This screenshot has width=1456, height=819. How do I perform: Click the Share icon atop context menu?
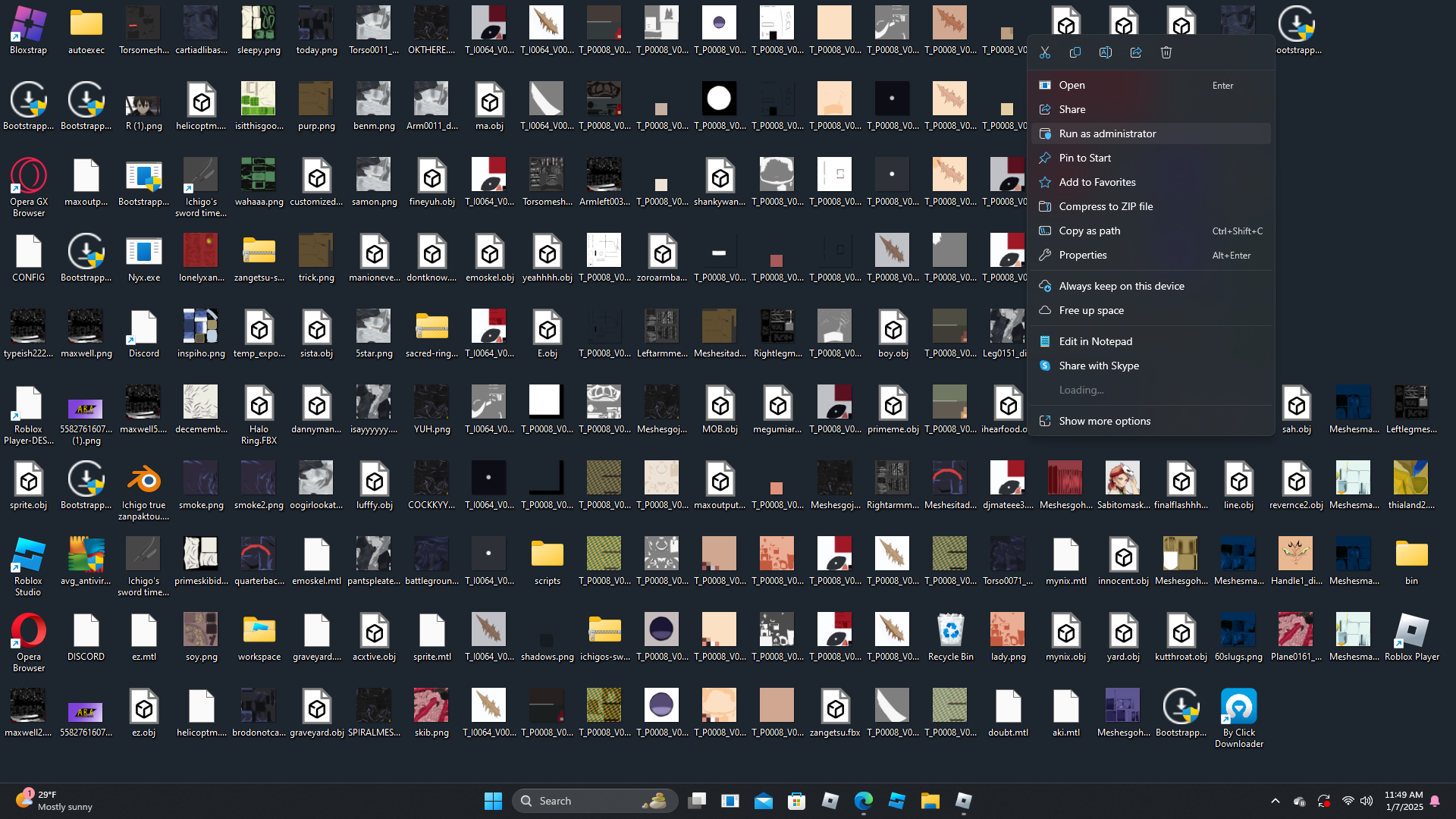[1136, 52]
